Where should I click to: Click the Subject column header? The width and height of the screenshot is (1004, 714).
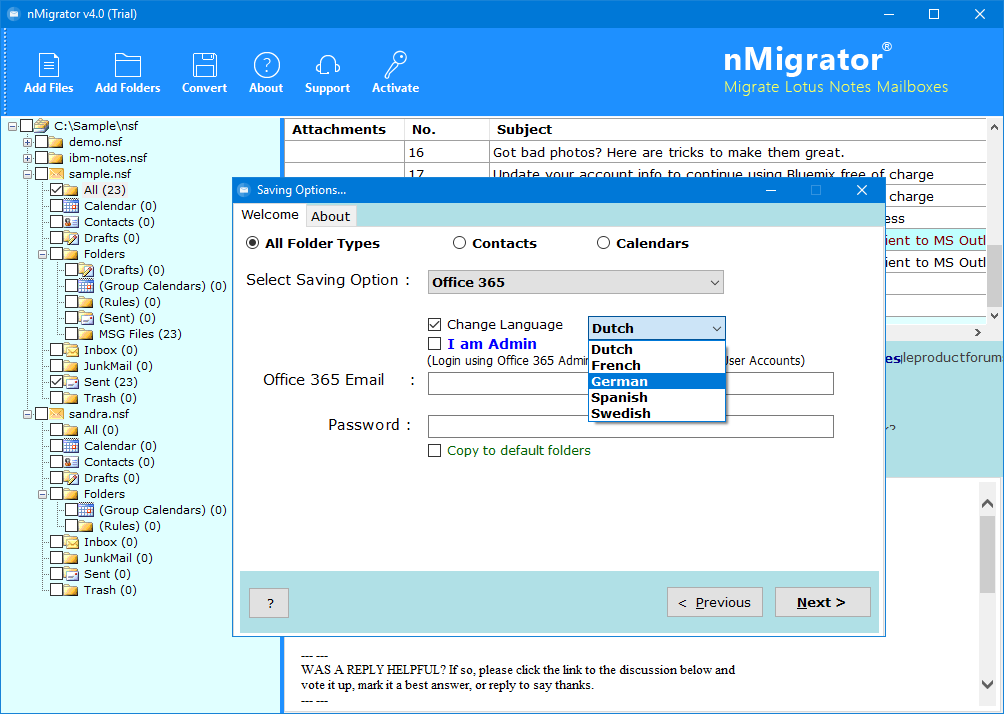click(738, 129)
